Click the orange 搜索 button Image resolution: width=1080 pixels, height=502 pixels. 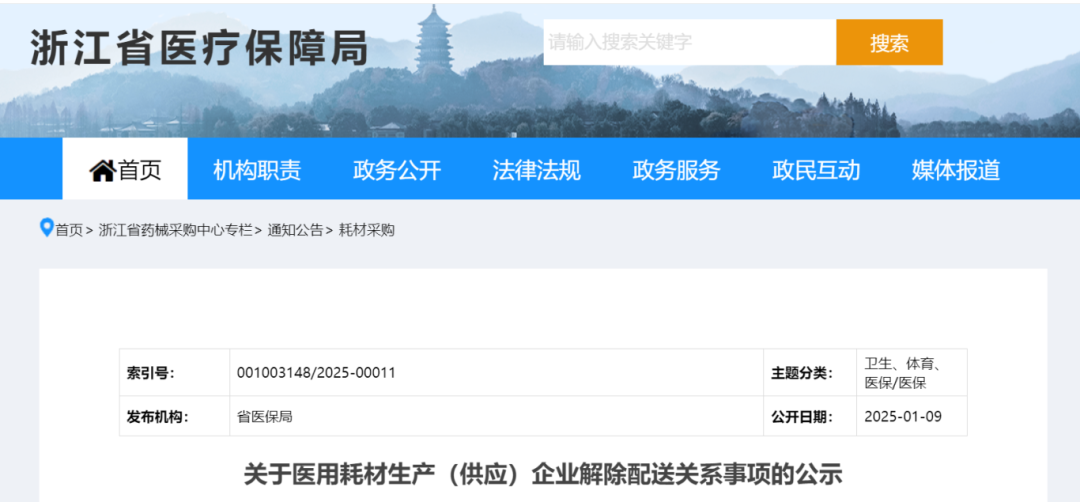(x=889, y=43)
